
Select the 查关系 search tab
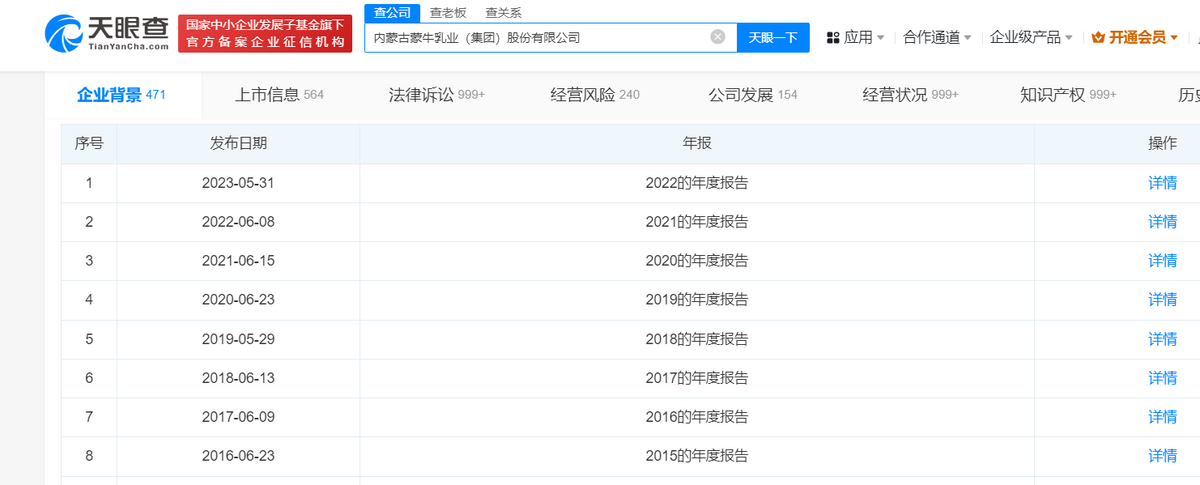(x=503, y=12)
